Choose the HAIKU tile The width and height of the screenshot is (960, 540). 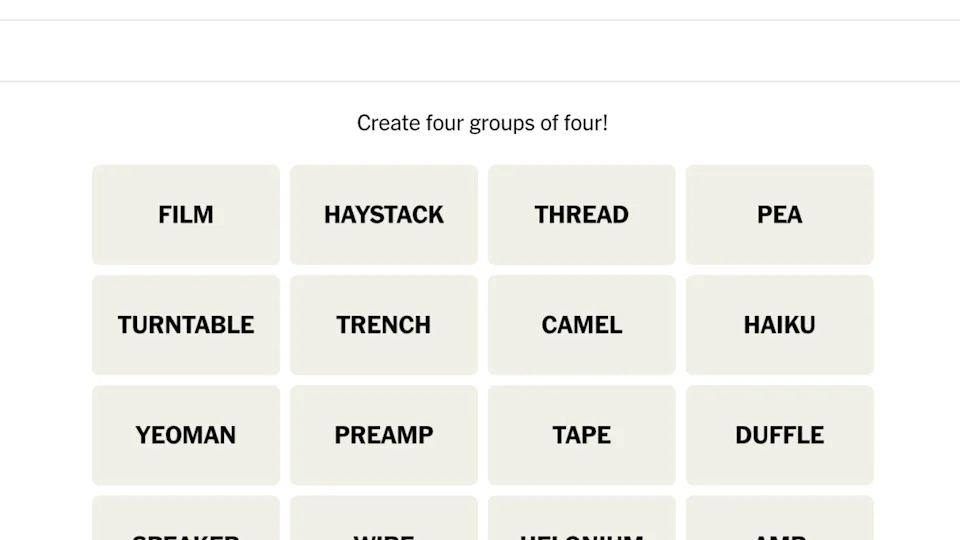click(780, 325)
